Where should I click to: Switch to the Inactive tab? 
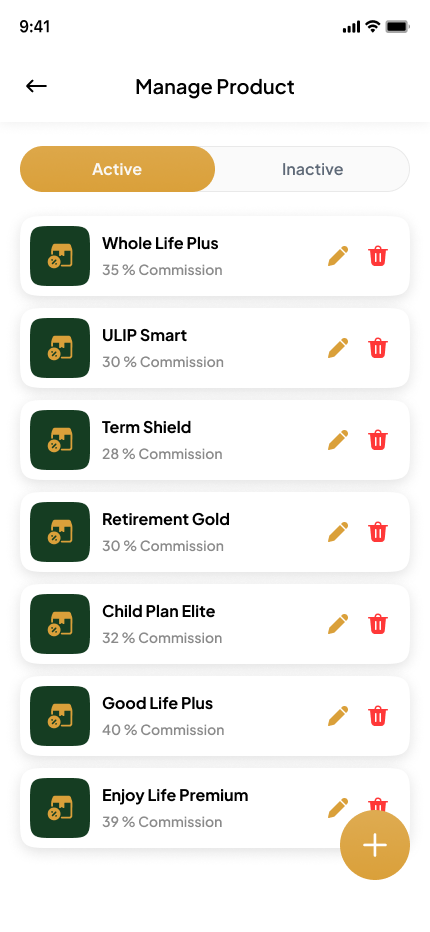(312, 169)
